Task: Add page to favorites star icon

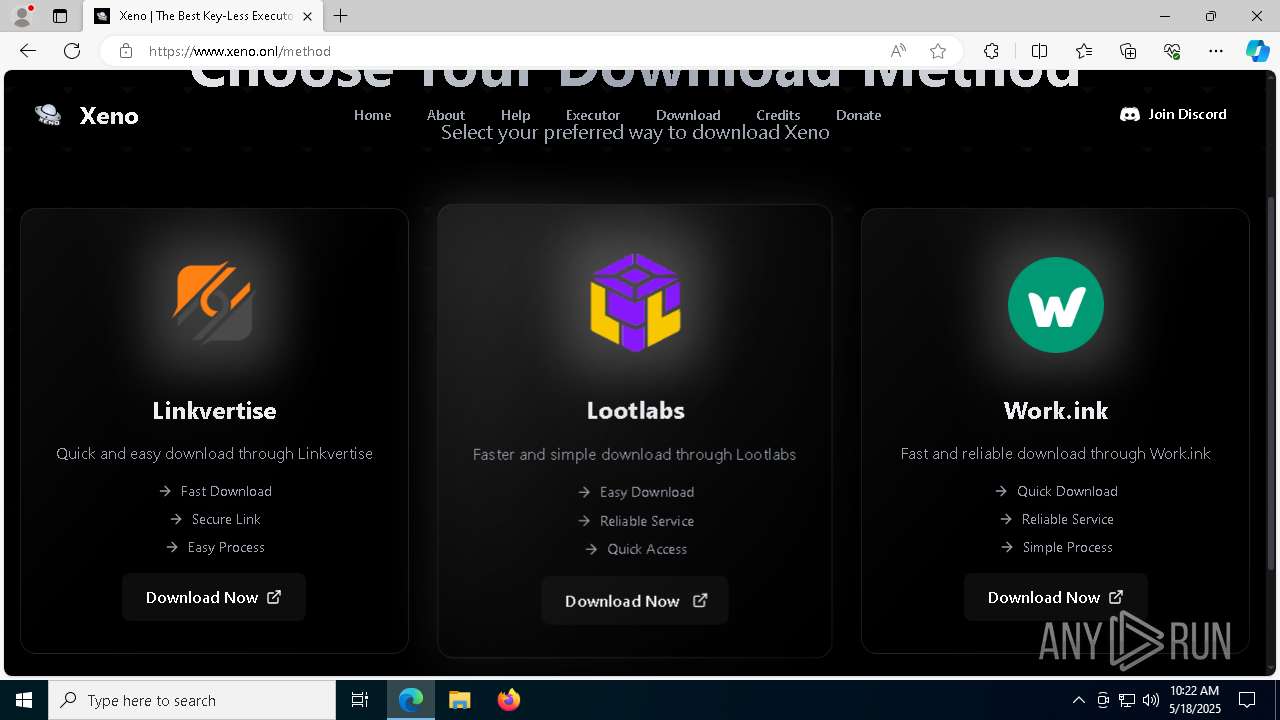Action: coord(938,51)
